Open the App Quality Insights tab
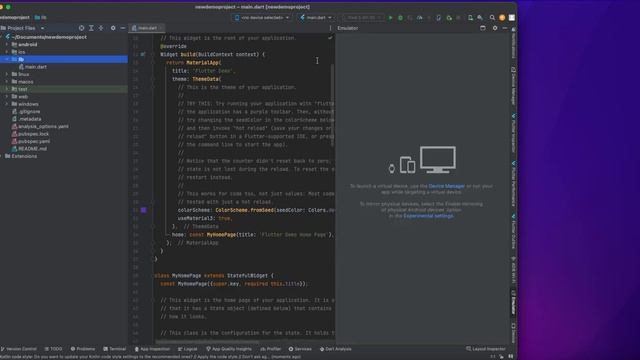 tap(229, 349)
